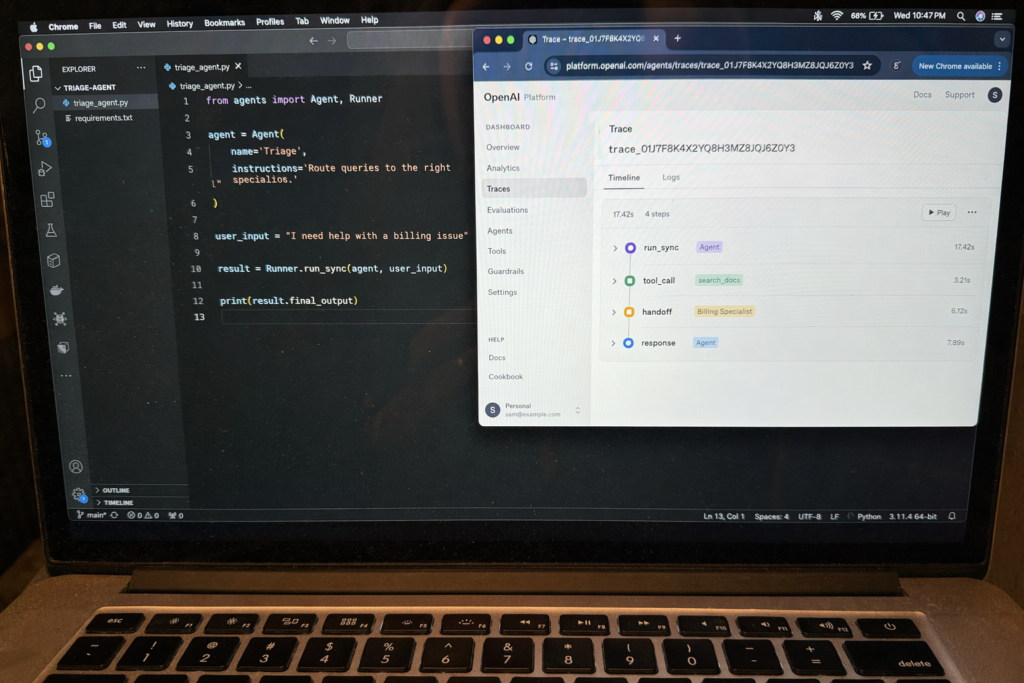Open the Search view in activity bar
This screenshot has width=1024, height=683.
[39, 104]
